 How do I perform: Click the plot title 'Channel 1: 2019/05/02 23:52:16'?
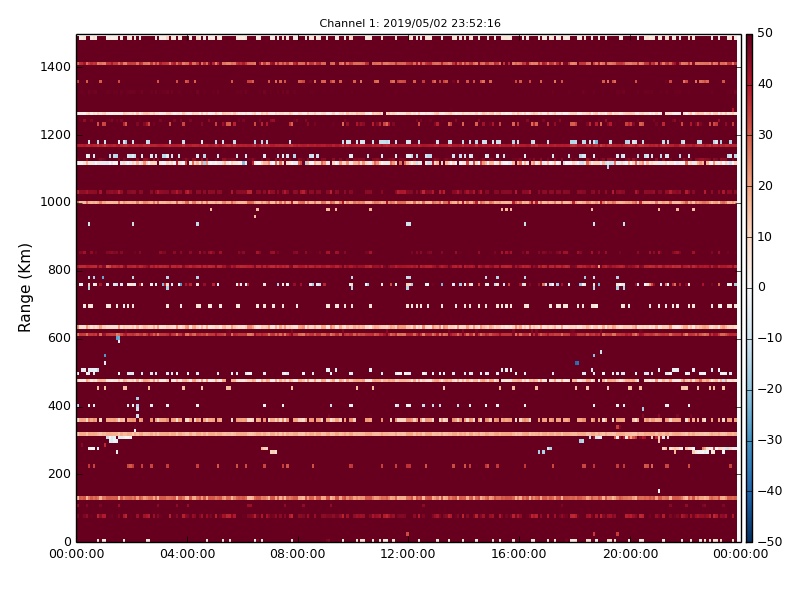[x=410, y=23]
